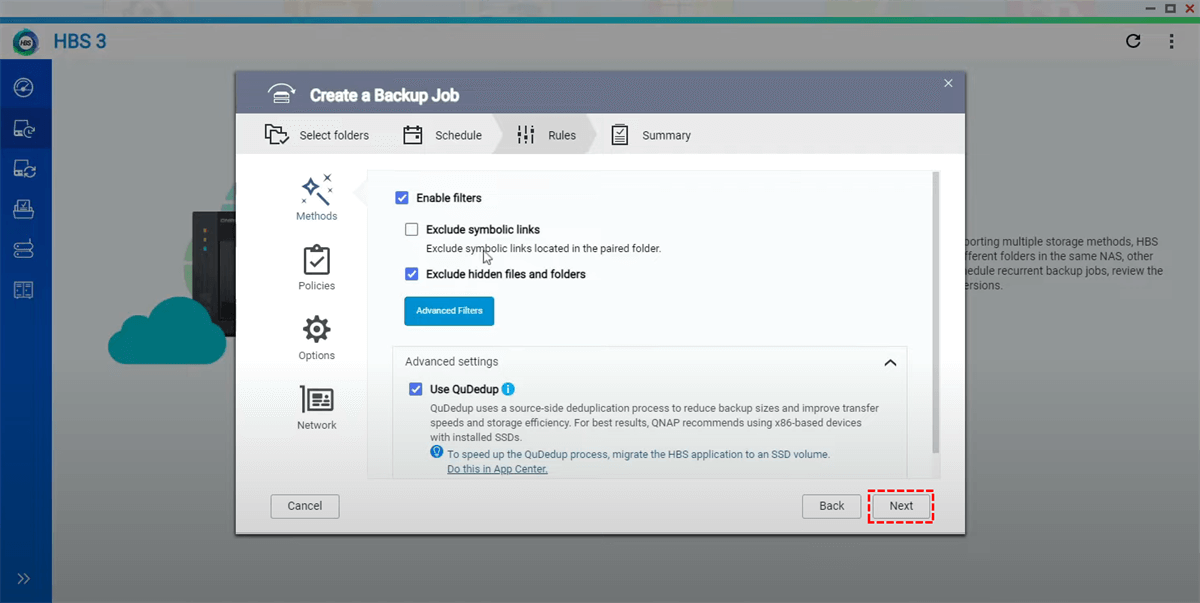Click the lightbulb tip icon
Image resolution: width=1200 pixels, height=603 pixels.
pos(436,452)
